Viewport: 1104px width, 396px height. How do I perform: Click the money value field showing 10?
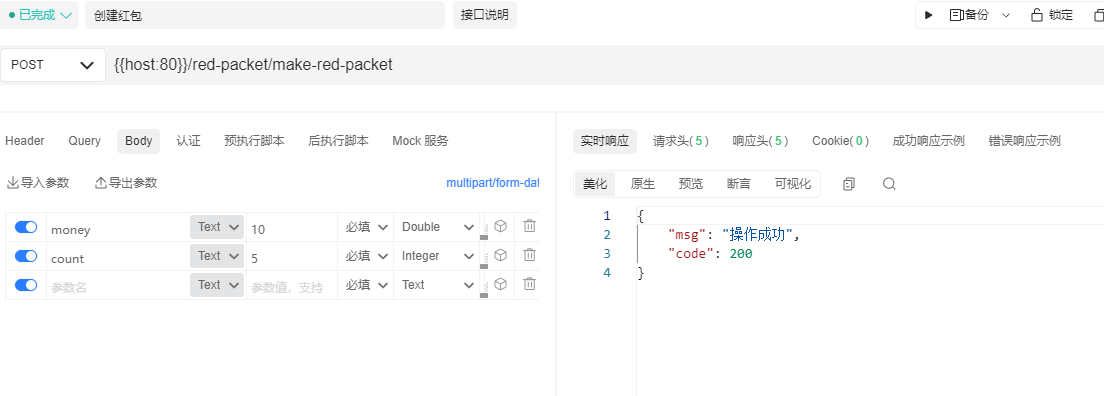[291, 229]
